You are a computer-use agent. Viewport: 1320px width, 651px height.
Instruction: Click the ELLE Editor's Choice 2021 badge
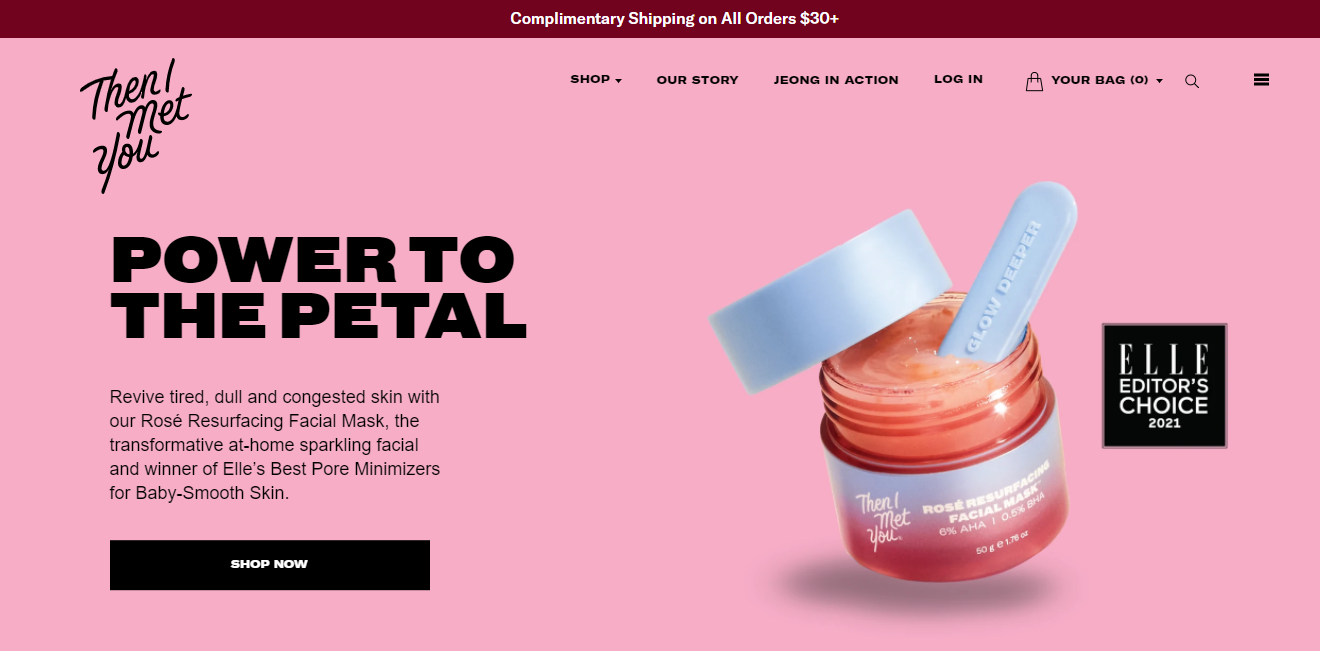pyautogui.click(x=1164, y=386)
